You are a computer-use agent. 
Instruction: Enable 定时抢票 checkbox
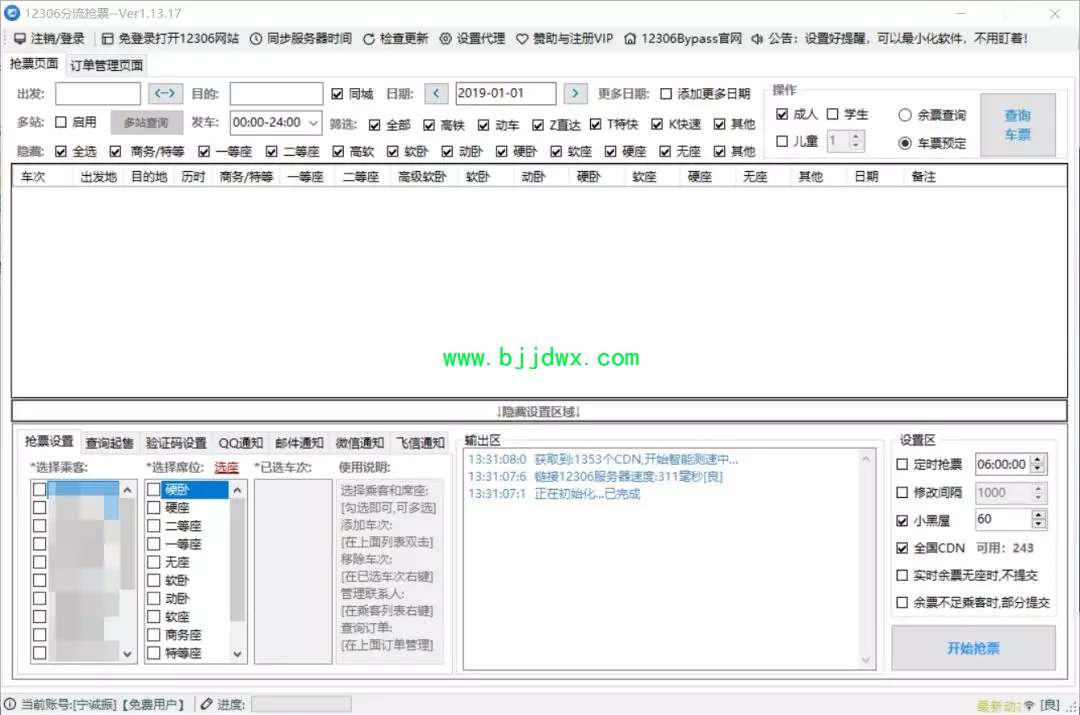click(902, 464)
